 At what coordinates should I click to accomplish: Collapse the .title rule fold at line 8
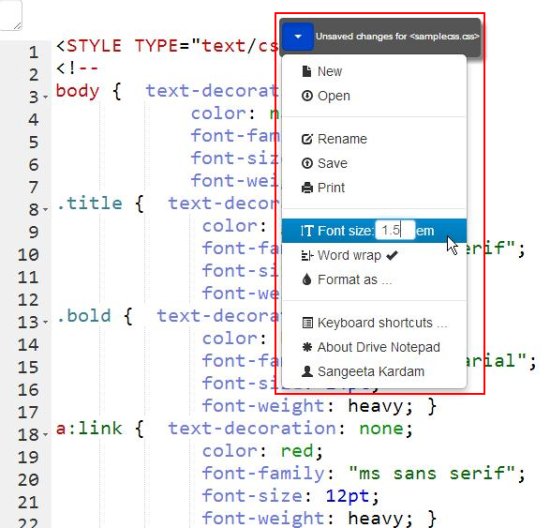pyautogui.click(x=46, y=209)
